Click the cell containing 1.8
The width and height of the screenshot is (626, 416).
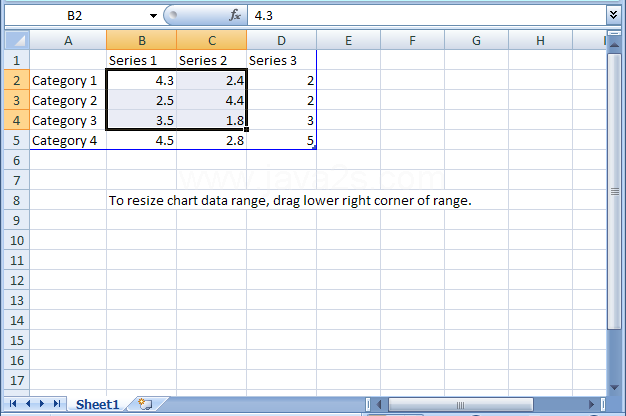click(212, 120)
